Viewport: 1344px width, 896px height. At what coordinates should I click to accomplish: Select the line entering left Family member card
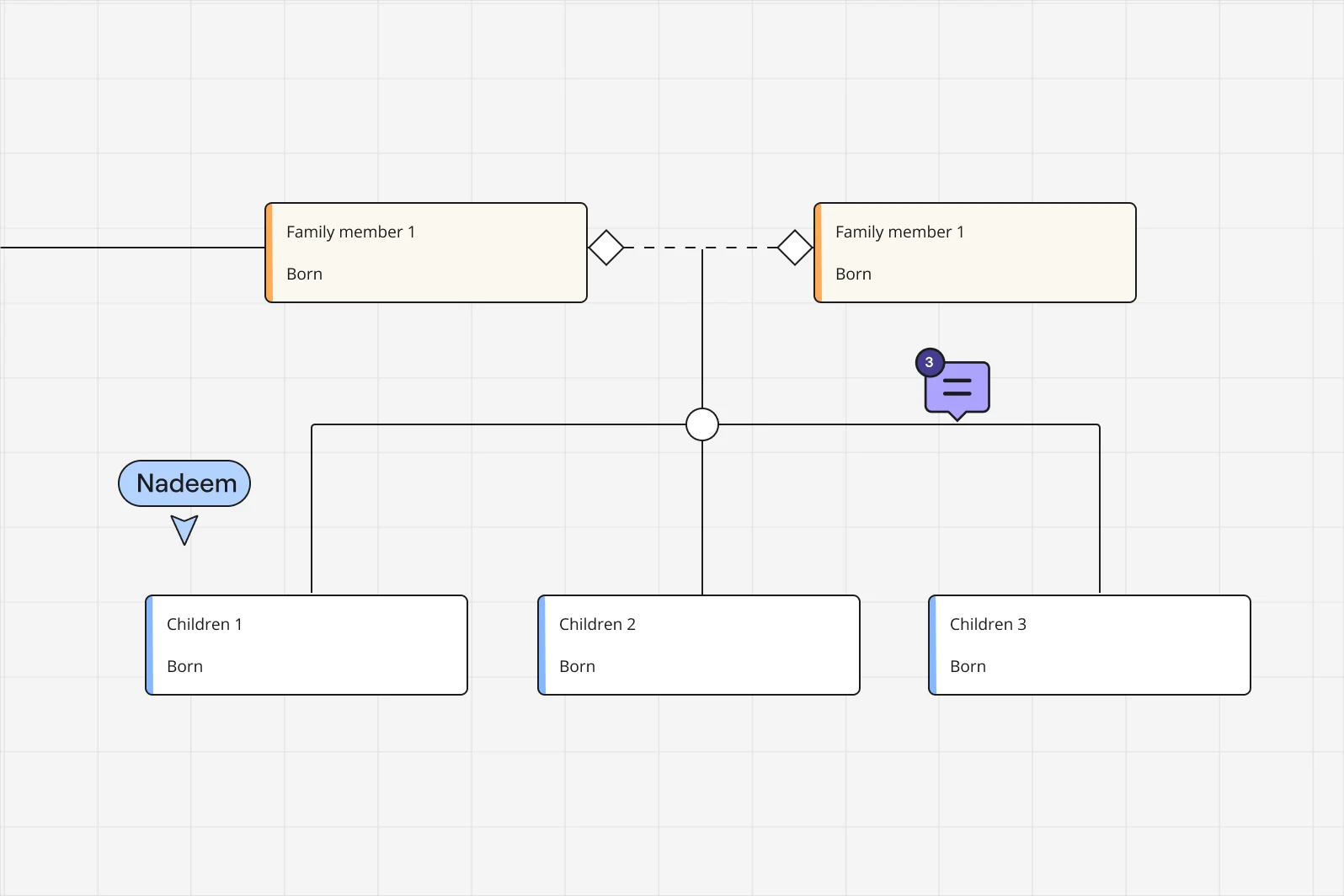(x=132, y=248)
